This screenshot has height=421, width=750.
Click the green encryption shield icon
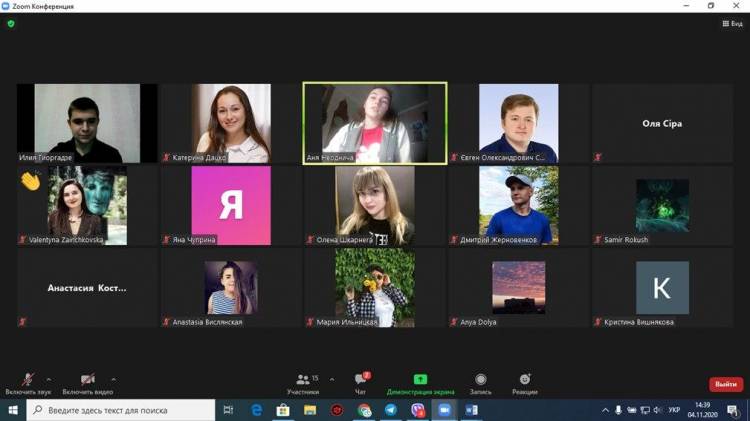click(x=11, y=23)
